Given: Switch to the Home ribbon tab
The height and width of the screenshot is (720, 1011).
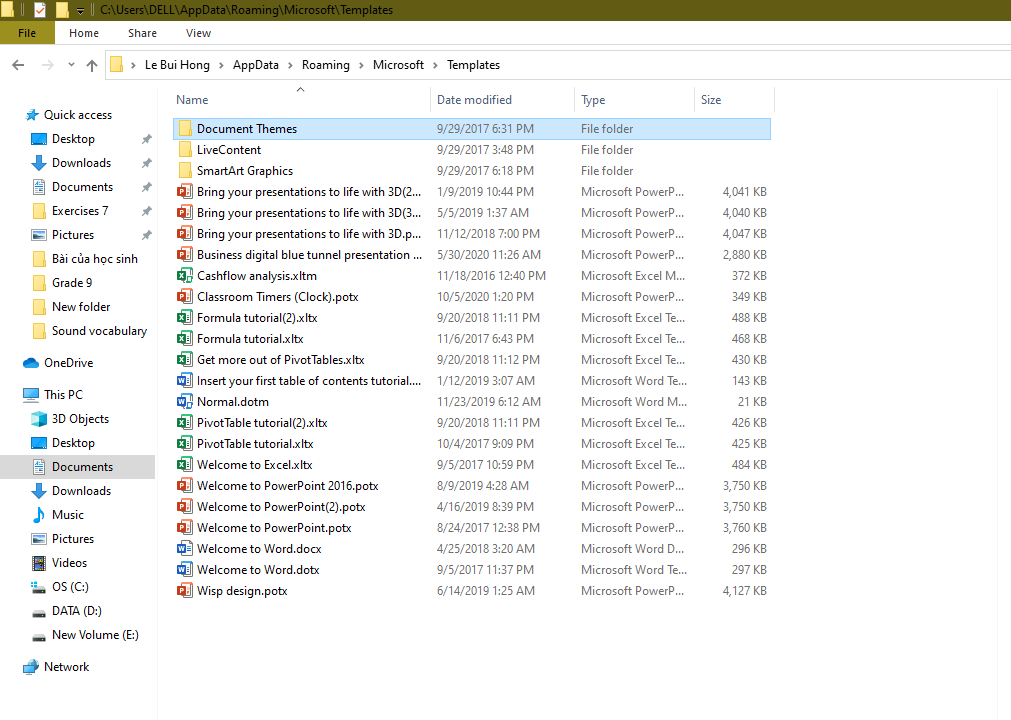Looking at the screenshot, I should 84,33.
